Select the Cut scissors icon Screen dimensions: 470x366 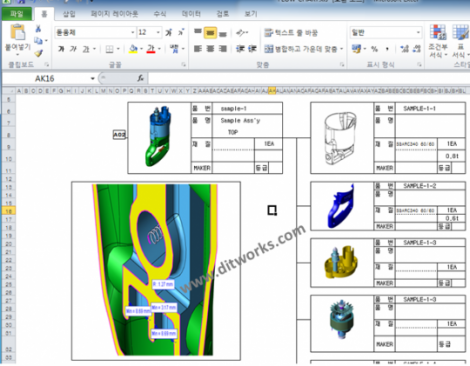[x=38, y=29]
